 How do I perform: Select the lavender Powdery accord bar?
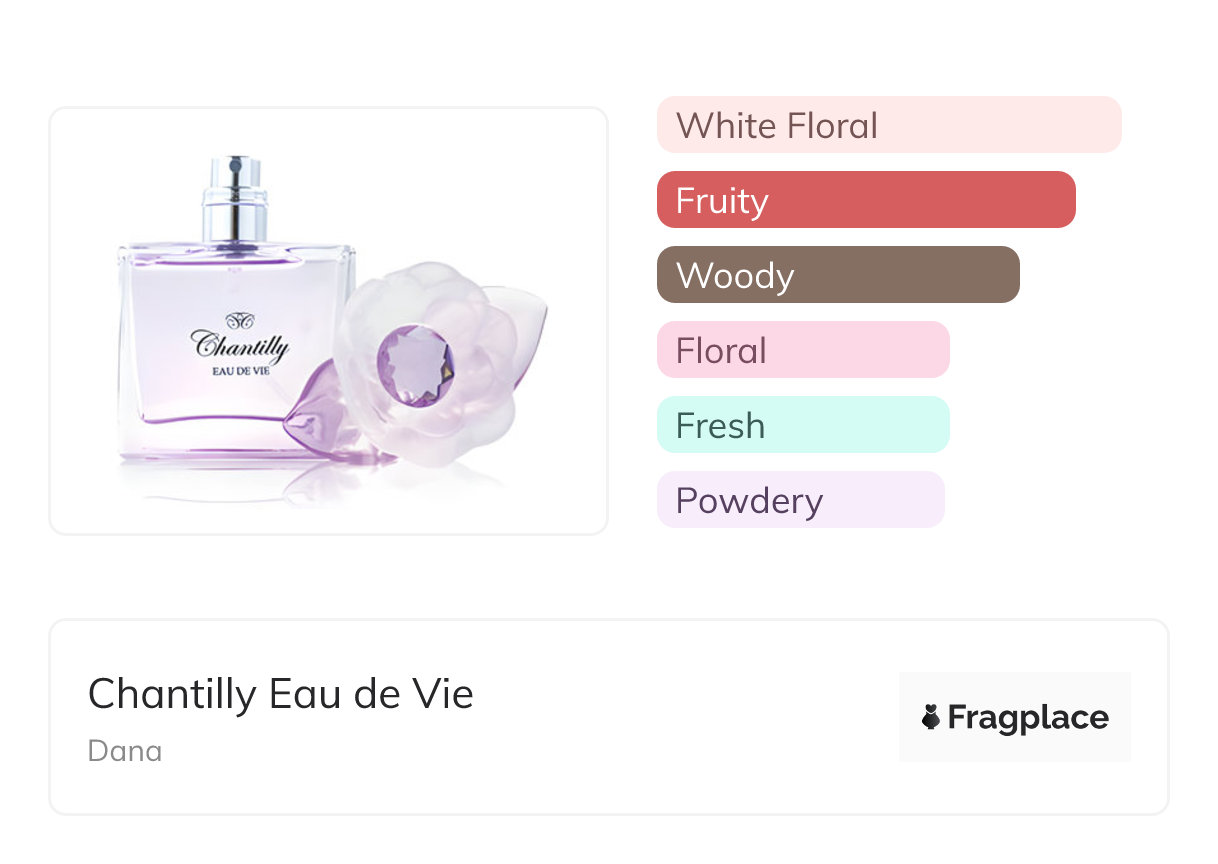800,500
